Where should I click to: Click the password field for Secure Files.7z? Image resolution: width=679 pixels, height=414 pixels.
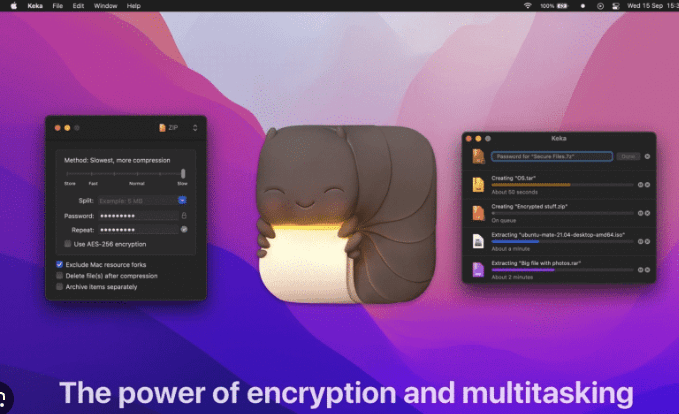552,156
